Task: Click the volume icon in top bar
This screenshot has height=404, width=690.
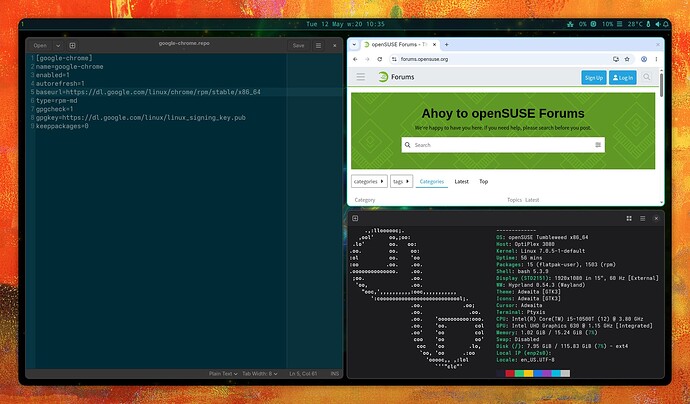Action: [x=658, y=24]
